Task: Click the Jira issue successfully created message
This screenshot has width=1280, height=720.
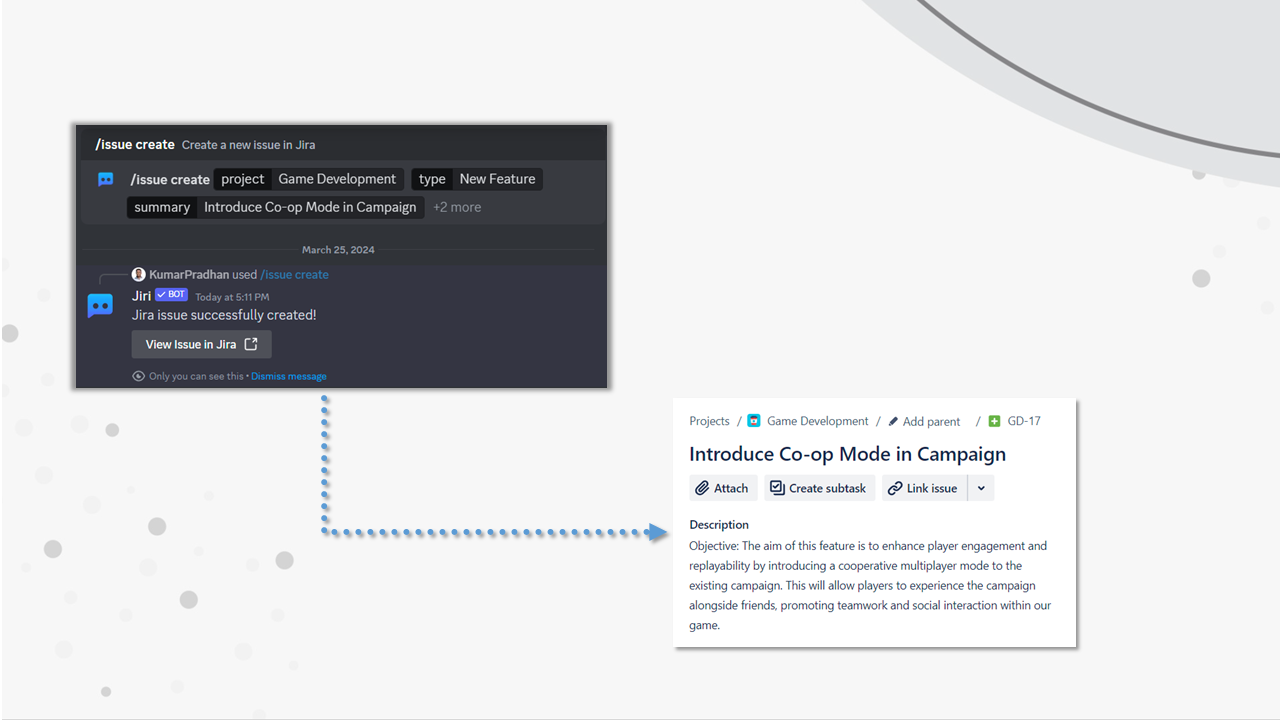Action: [224, 315]
